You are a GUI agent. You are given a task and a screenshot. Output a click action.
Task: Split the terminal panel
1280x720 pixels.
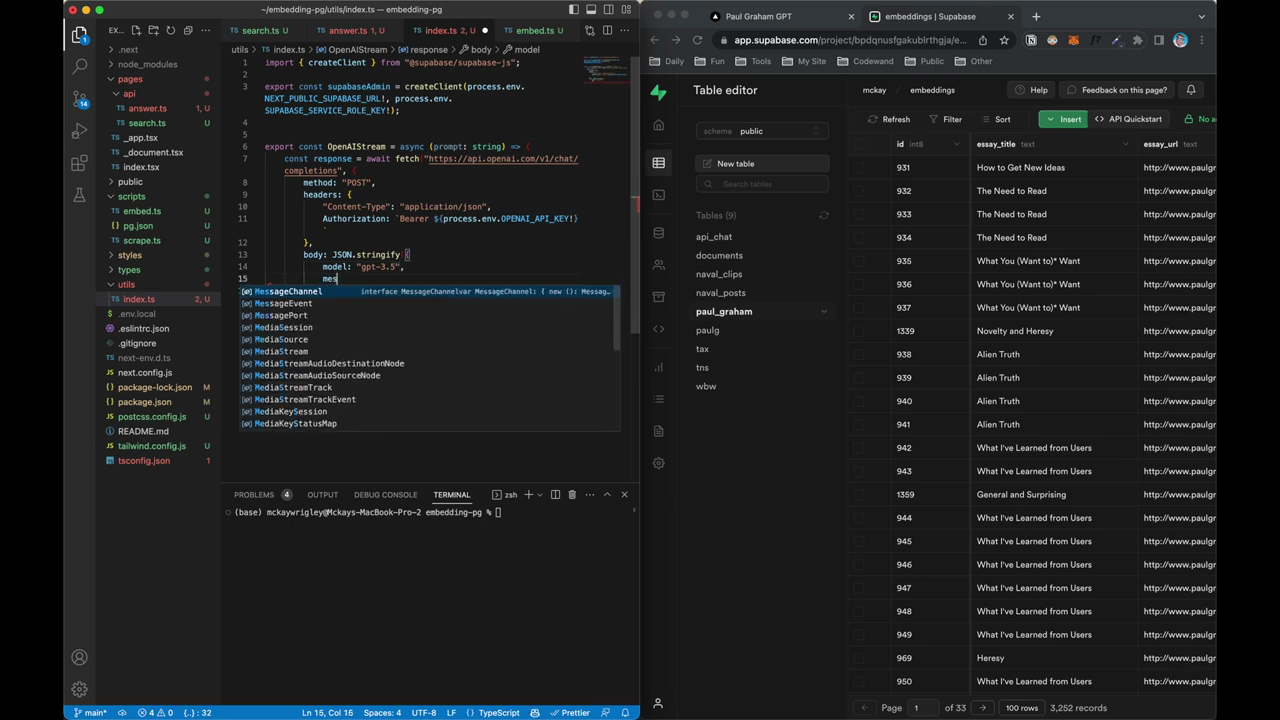pos(555,494)
